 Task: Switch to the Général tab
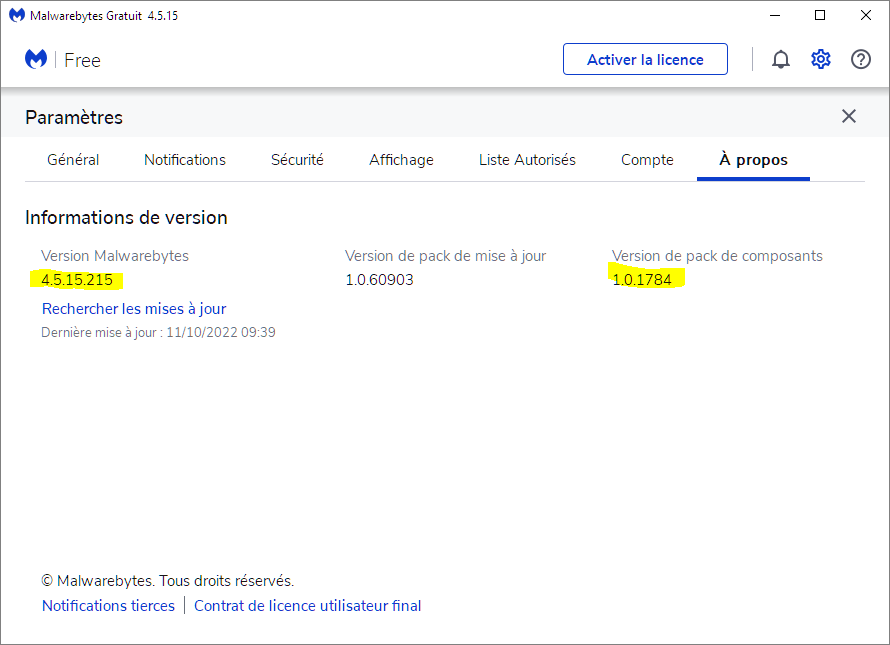(x=73, y=160)
